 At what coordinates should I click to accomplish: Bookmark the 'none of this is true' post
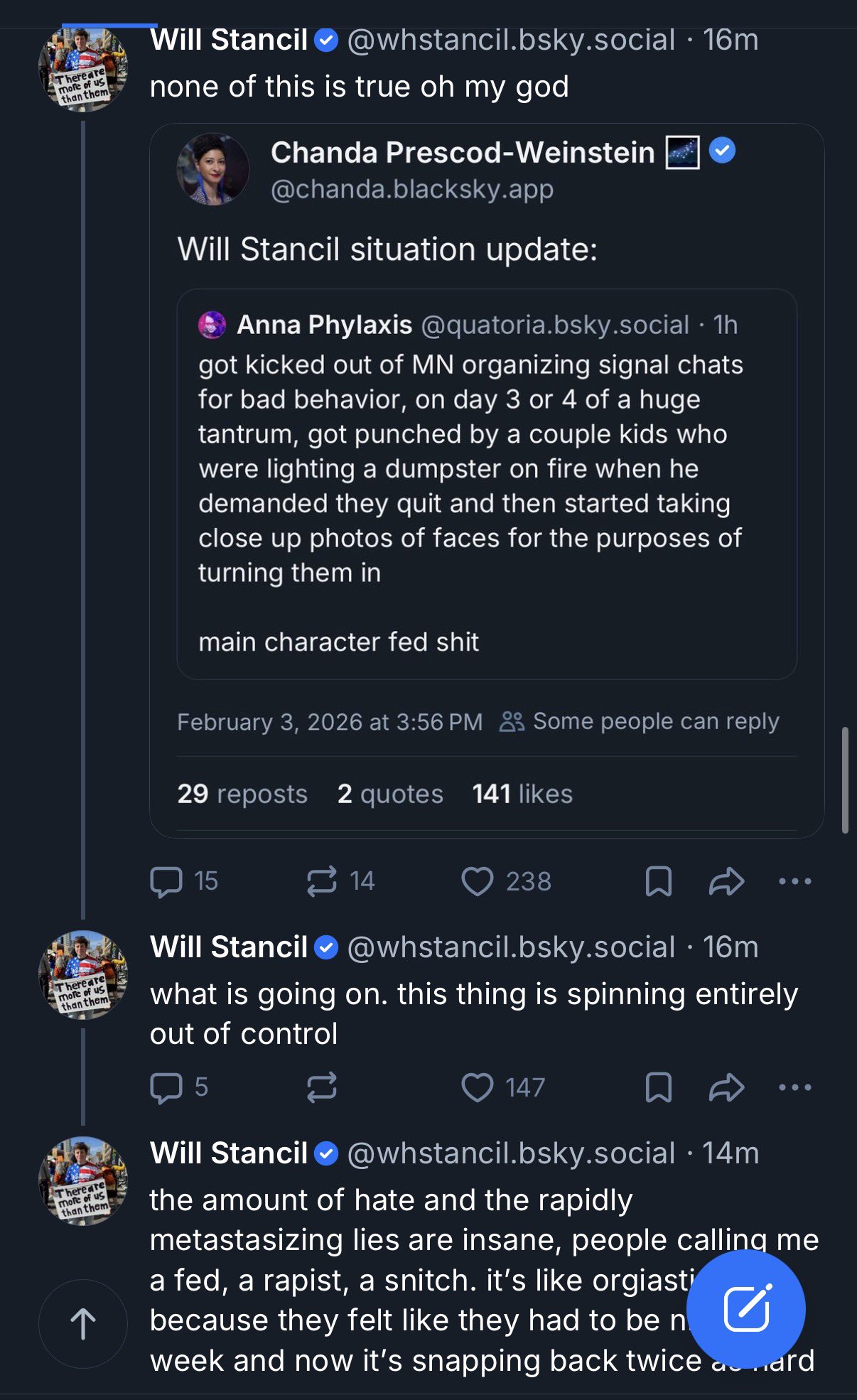click(658, 881)
